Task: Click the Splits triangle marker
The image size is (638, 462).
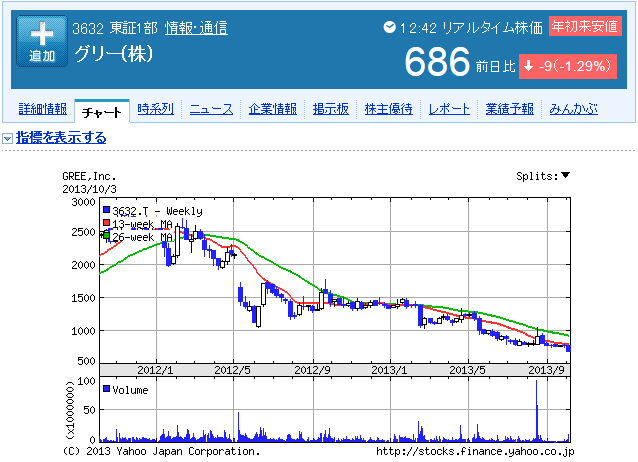Action: tap(565, 175)
